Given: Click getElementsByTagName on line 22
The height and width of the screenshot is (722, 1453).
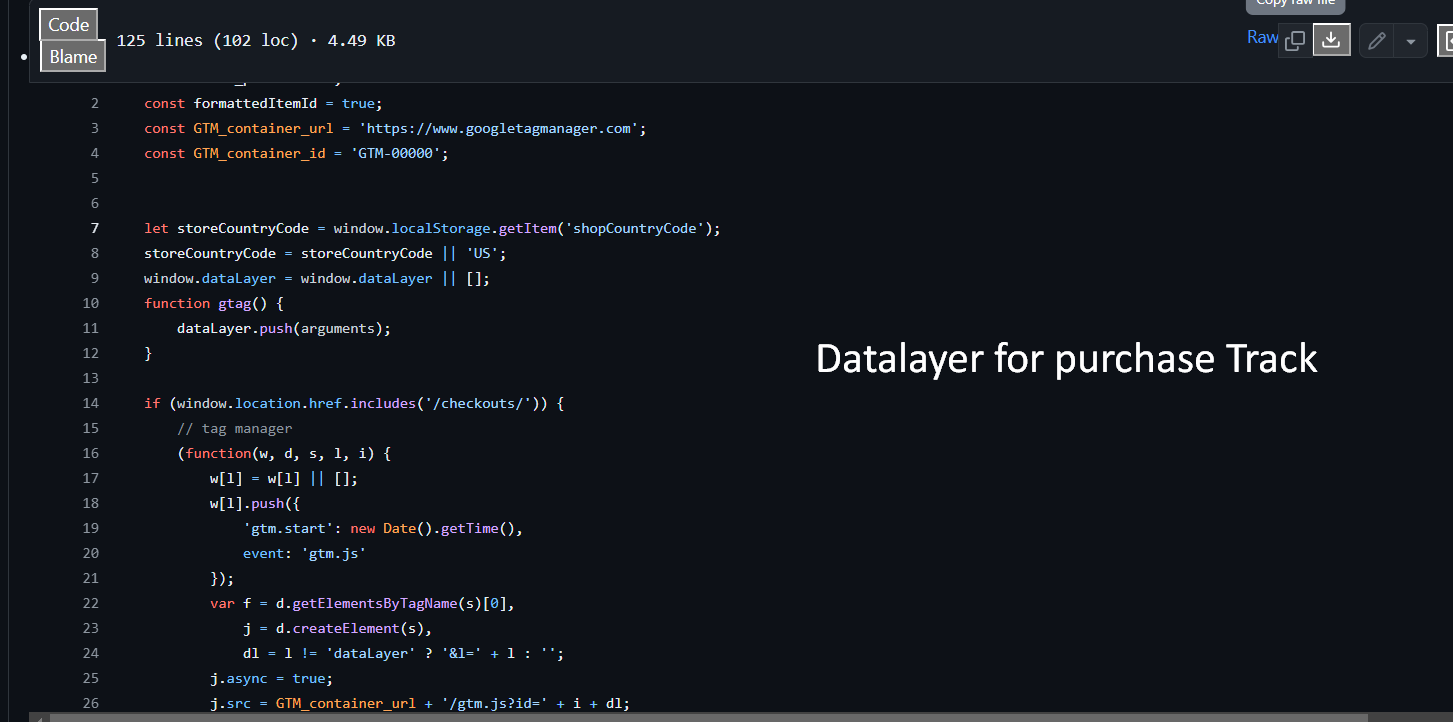Looking at the screenshot, I should click(x=375, y=603).
